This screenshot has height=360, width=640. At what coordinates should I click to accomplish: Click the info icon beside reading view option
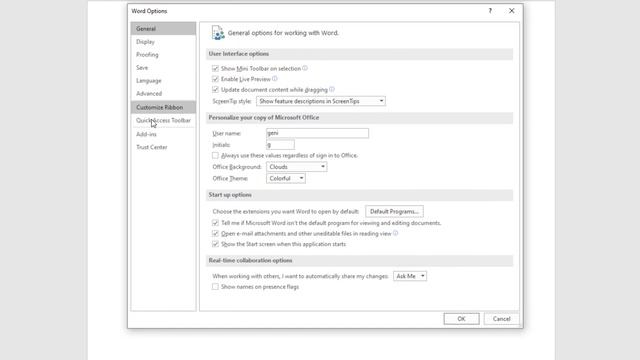[x=396, y=233]
